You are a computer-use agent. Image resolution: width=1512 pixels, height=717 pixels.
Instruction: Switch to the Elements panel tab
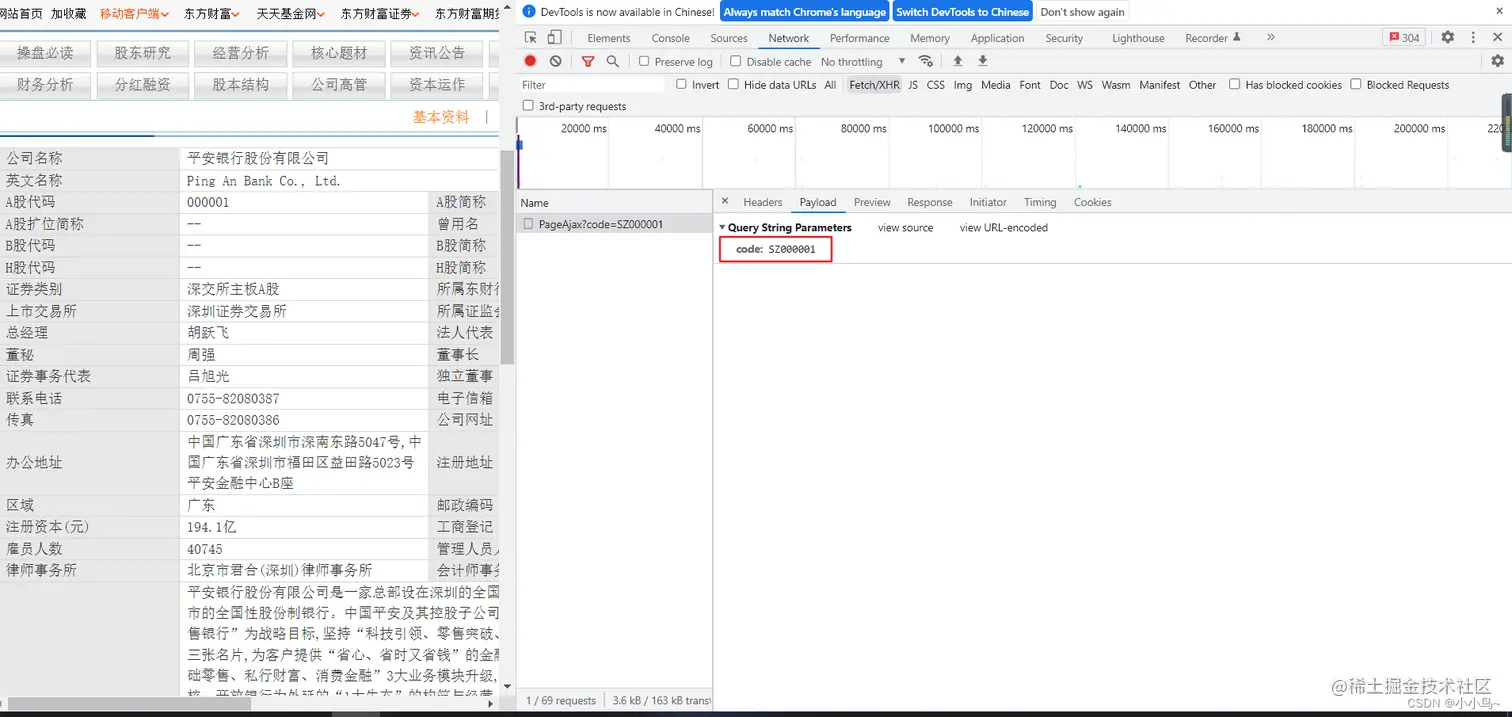[609, 38]
